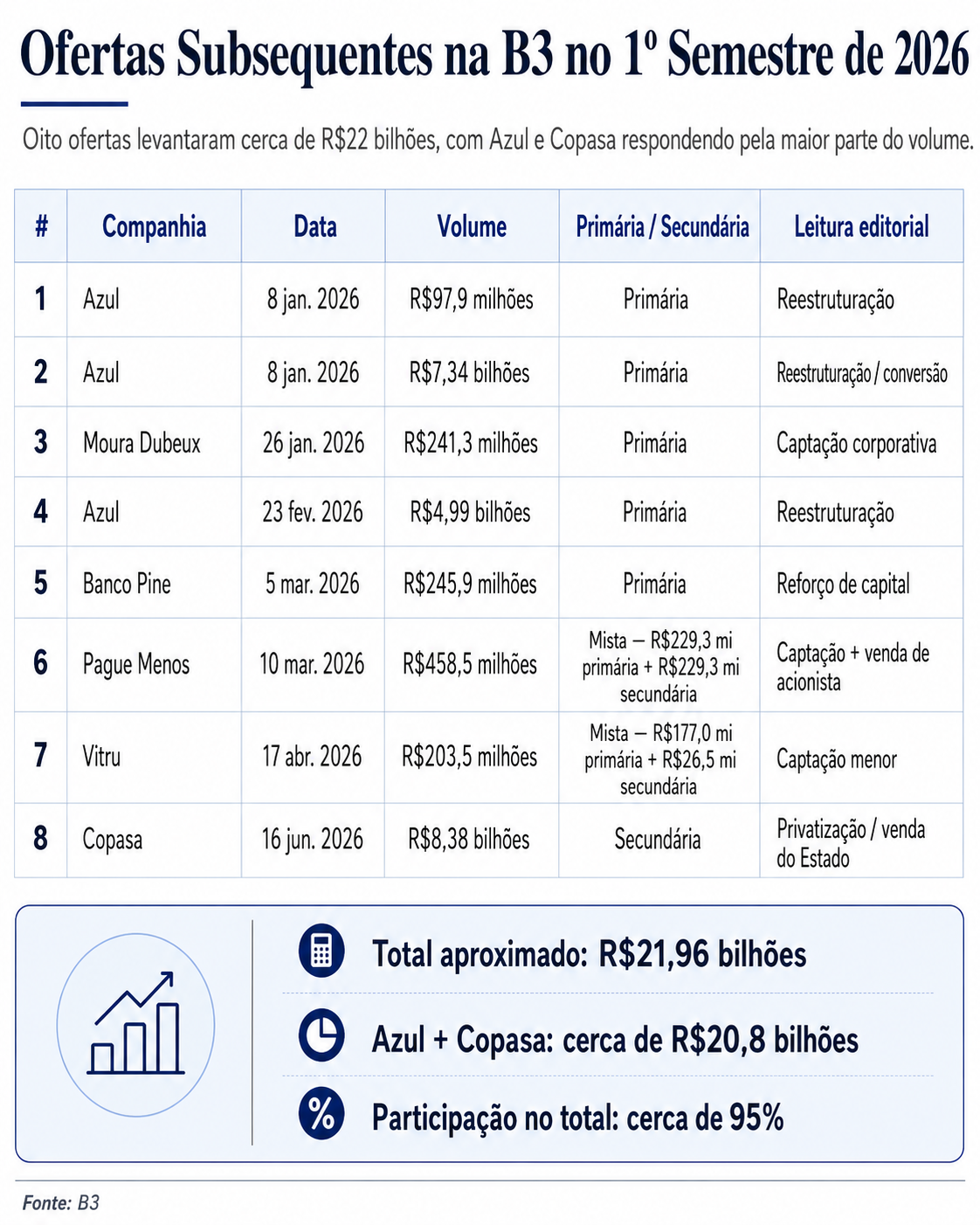Click the rising bar chart icon

pos(136,1023)
